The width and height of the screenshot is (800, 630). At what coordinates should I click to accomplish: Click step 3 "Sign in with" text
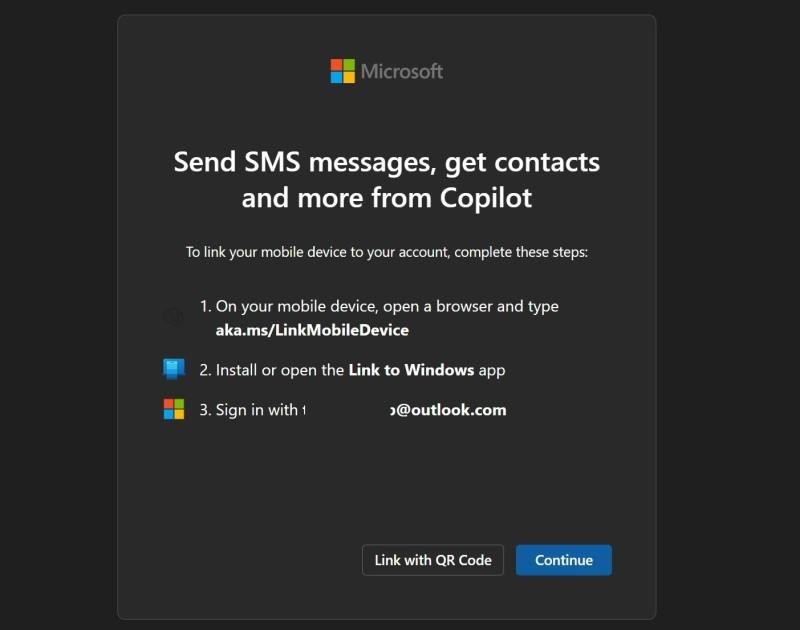tap(257, 410)
